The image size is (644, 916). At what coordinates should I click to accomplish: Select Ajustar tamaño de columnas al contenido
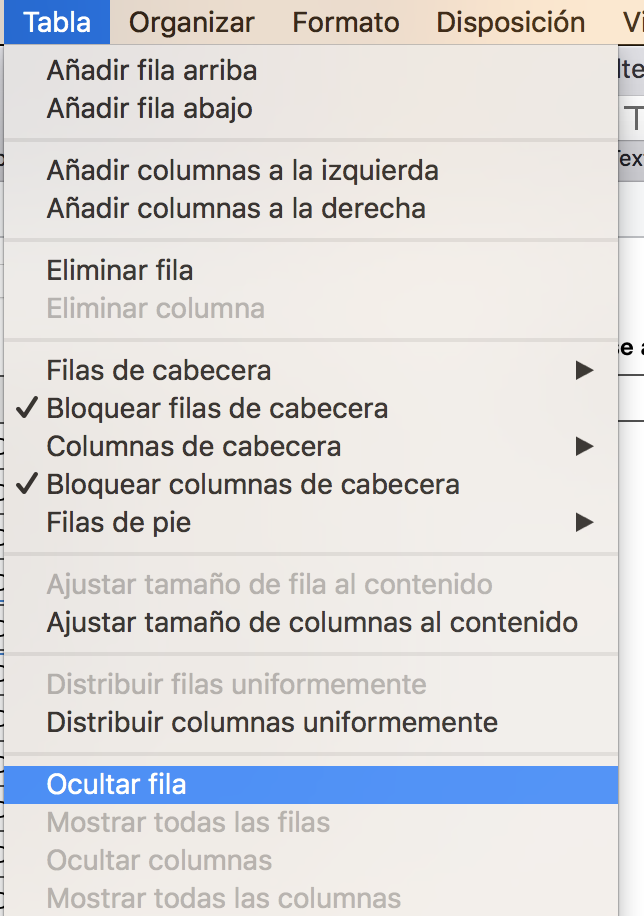coord(312,623)
